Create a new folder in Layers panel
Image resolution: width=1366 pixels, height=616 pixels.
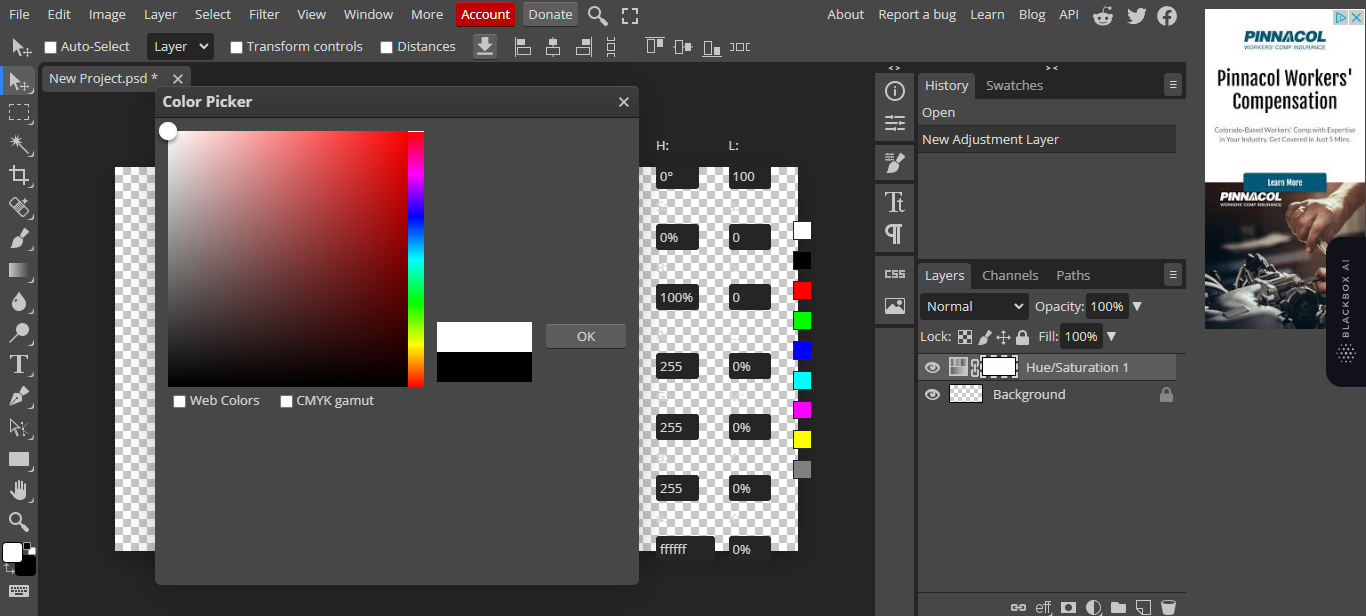[x=1118, y=606]
